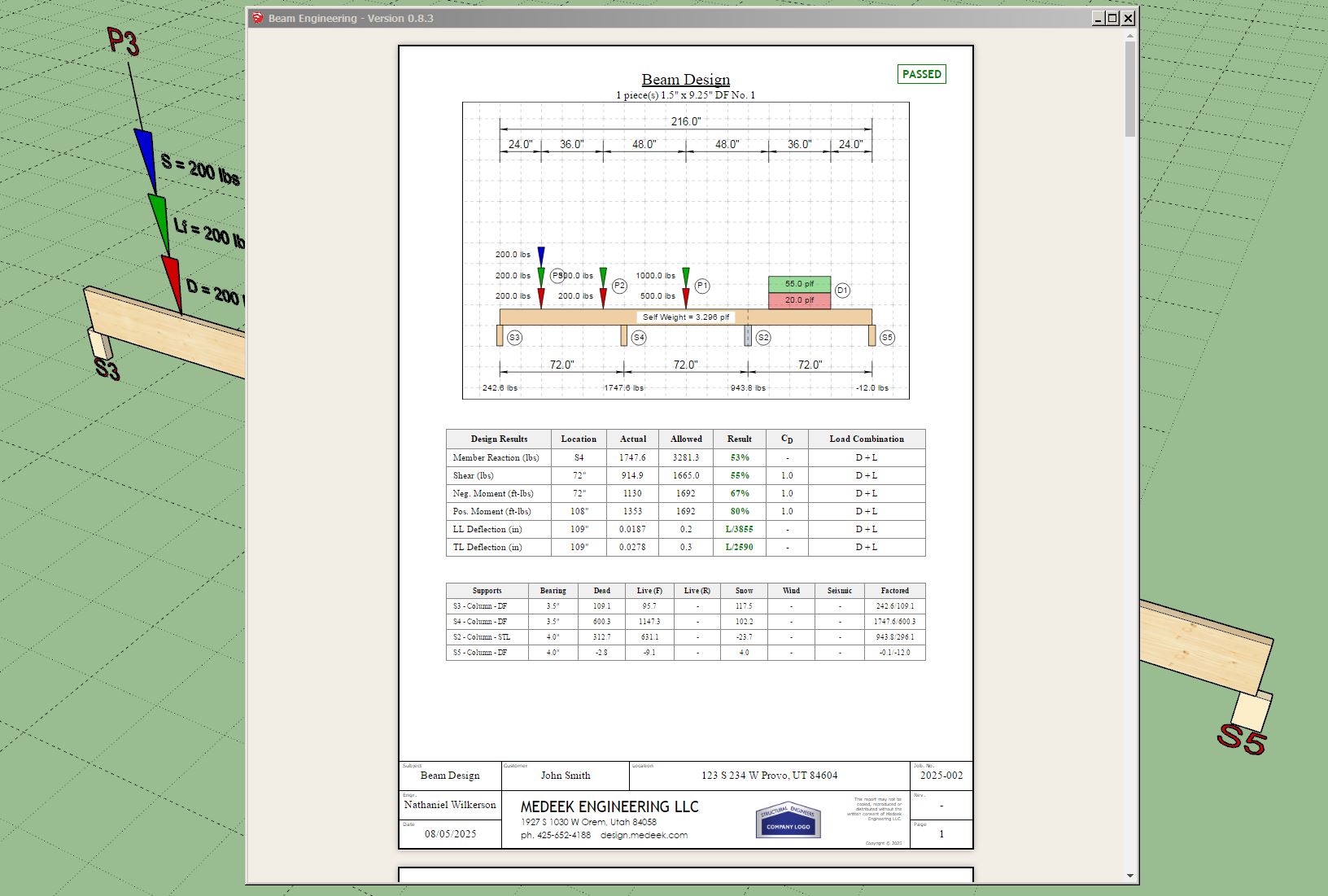Click the scrollbar down arrow
This screenshot has height=896, width=1328.
[1130, 876]
